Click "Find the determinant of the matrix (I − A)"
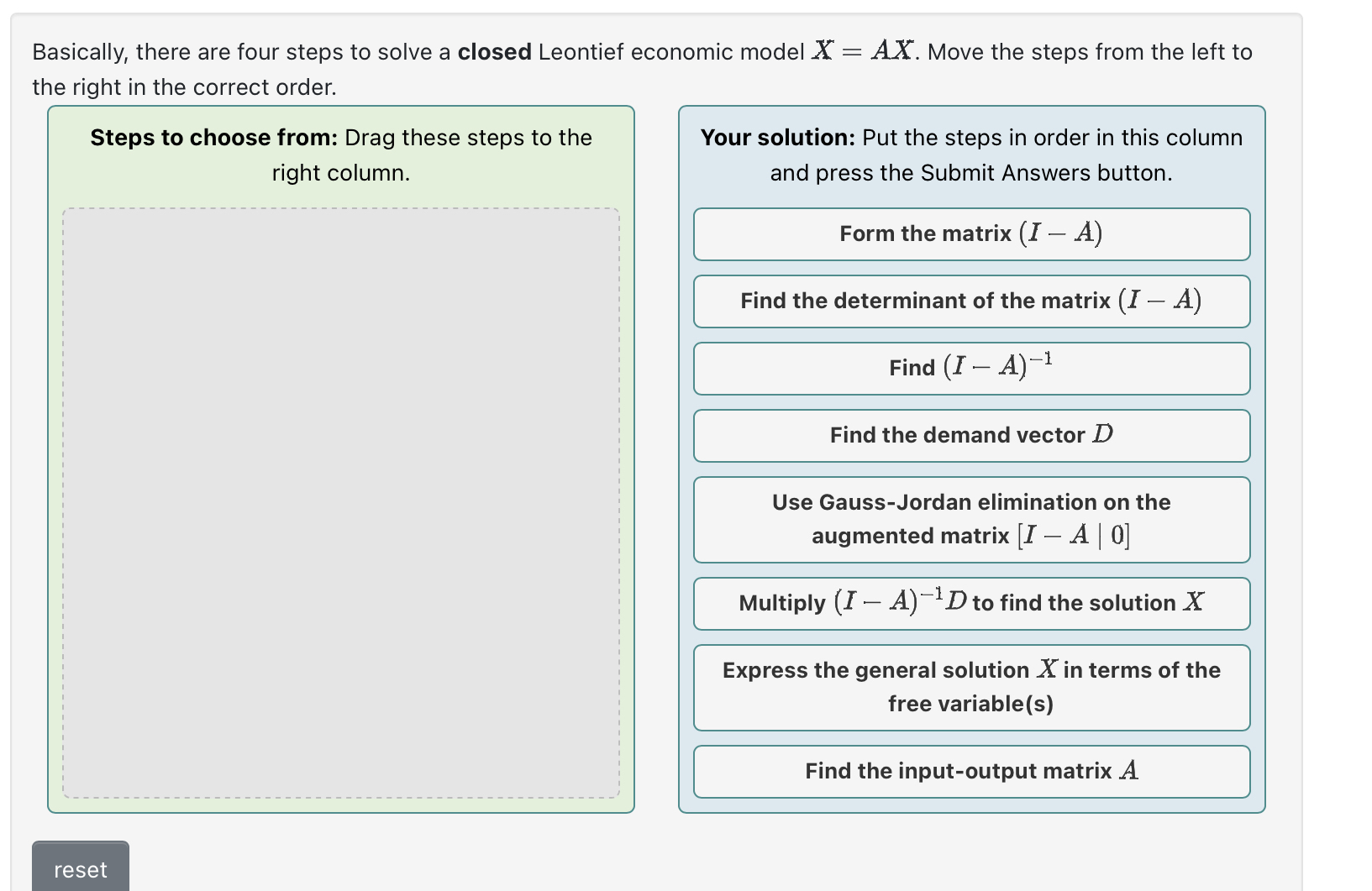The height and width of the screenshot is (891, 1372). coord(970,301)
